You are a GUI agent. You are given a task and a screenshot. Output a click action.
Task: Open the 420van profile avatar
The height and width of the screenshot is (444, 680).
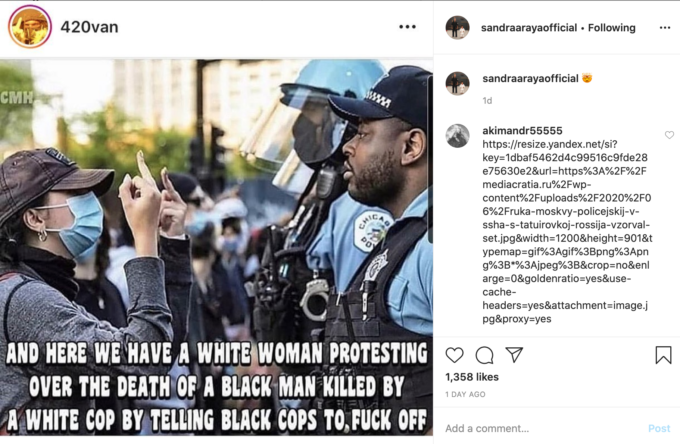(29, 27)
